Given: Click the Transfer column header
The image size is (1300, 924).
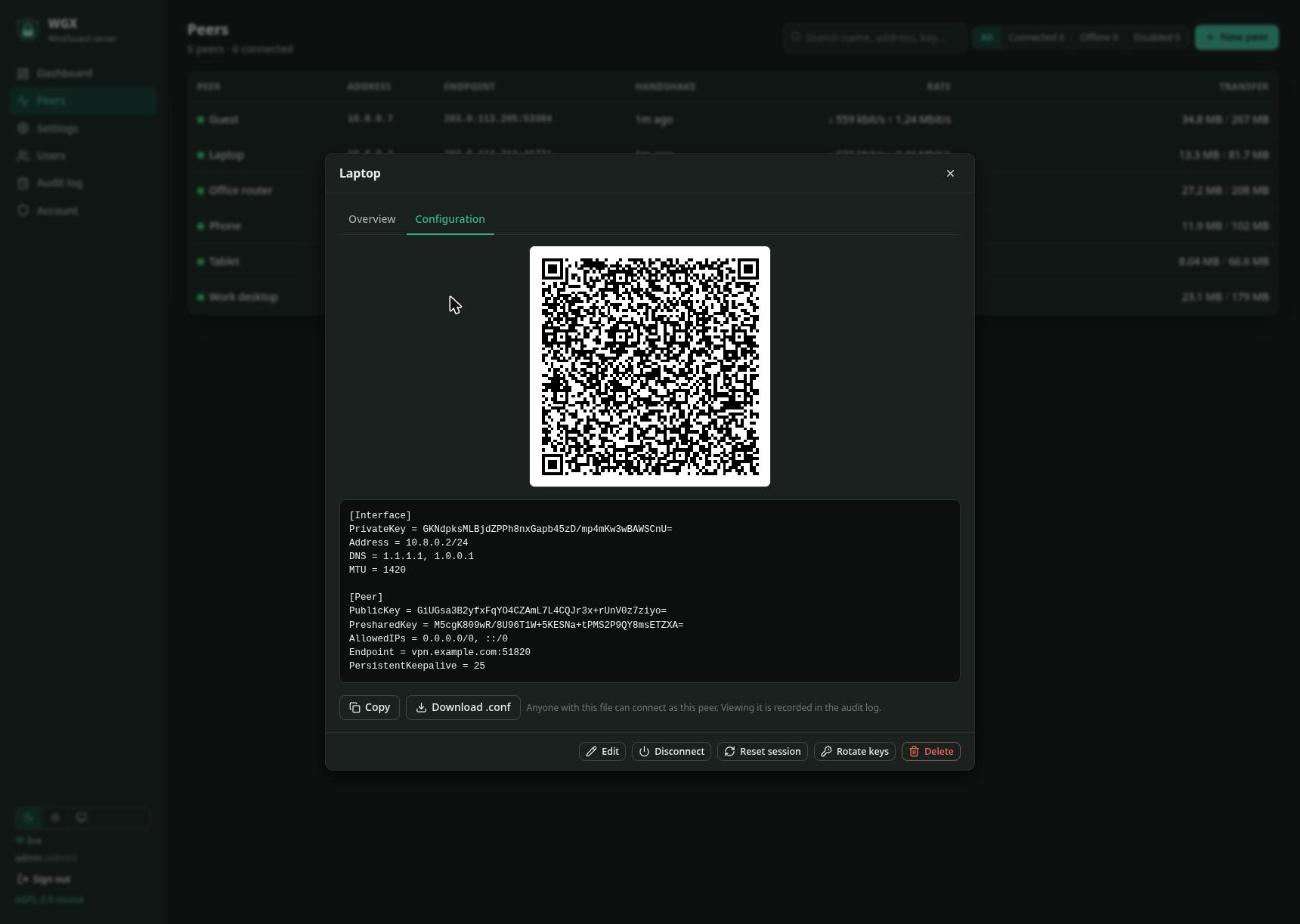Looking at the screenshot, I should tap(1244, 87).
